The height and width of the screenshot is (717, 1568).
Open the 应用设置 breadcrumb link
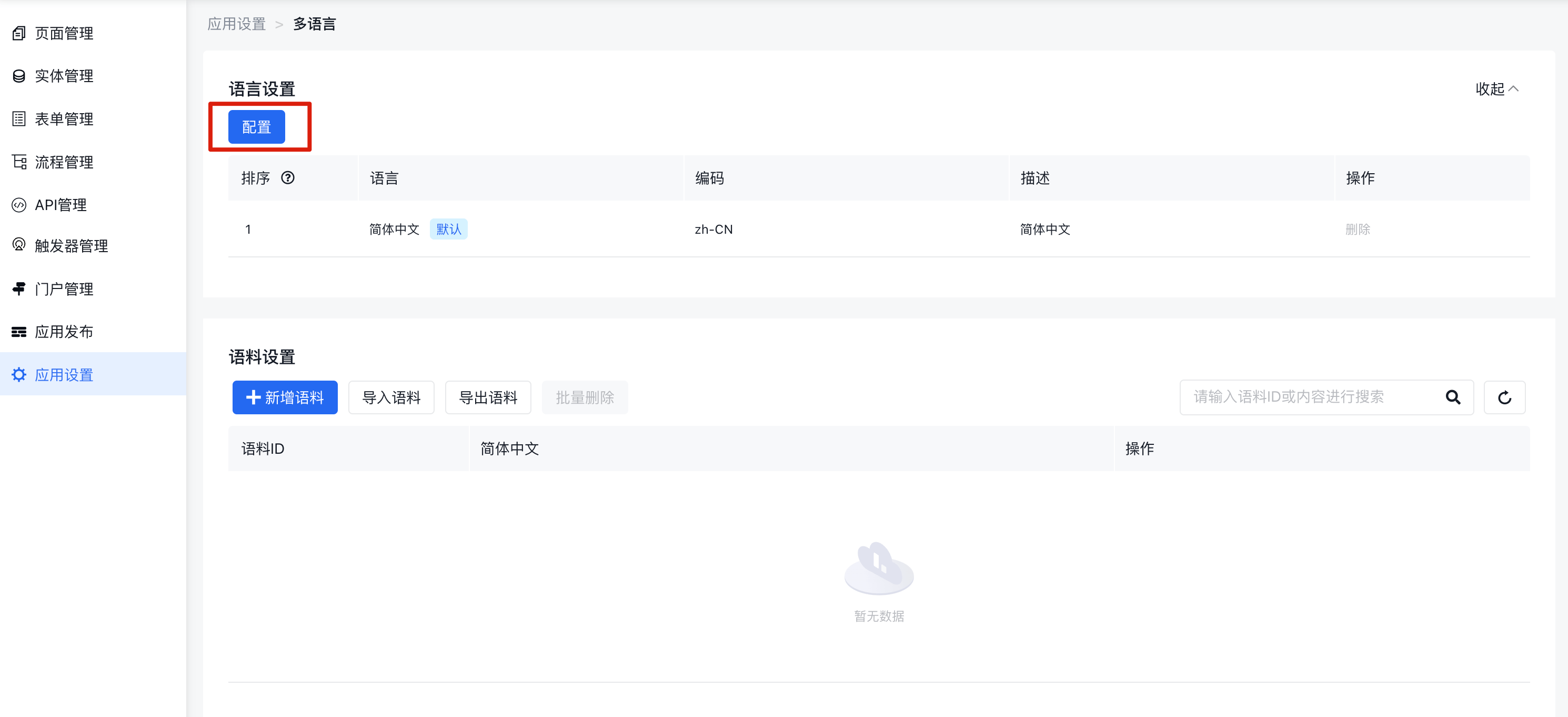pos(236,24)
